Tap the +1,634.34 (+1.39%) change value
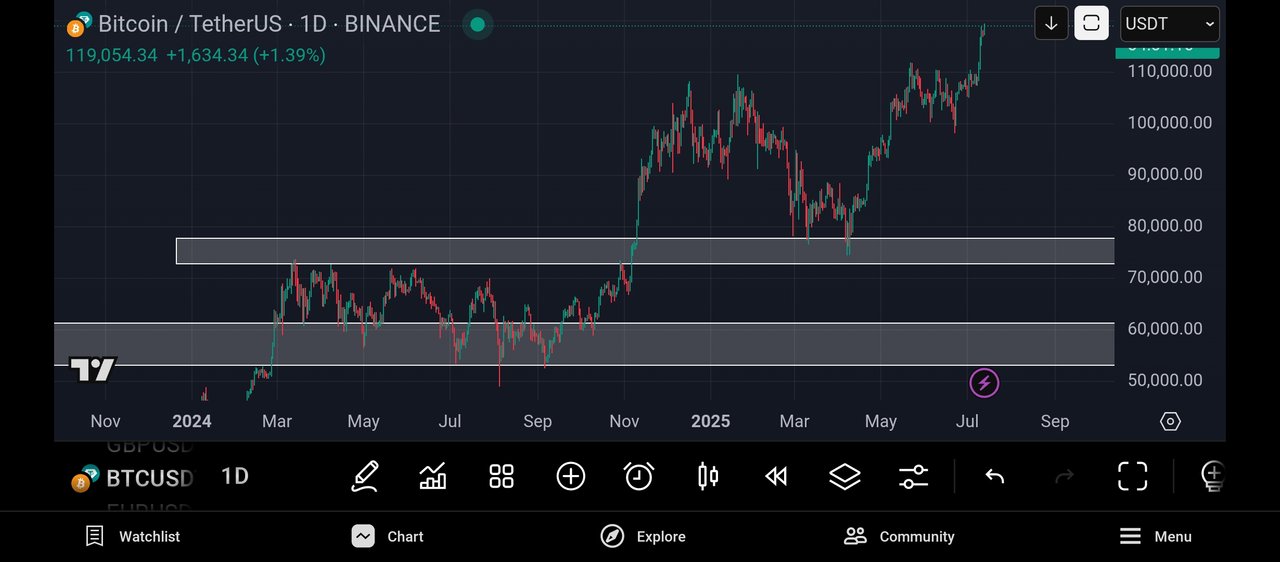The width and height of the screenshot is (1280, 562). pyautogui.click(x=246, y=55)
